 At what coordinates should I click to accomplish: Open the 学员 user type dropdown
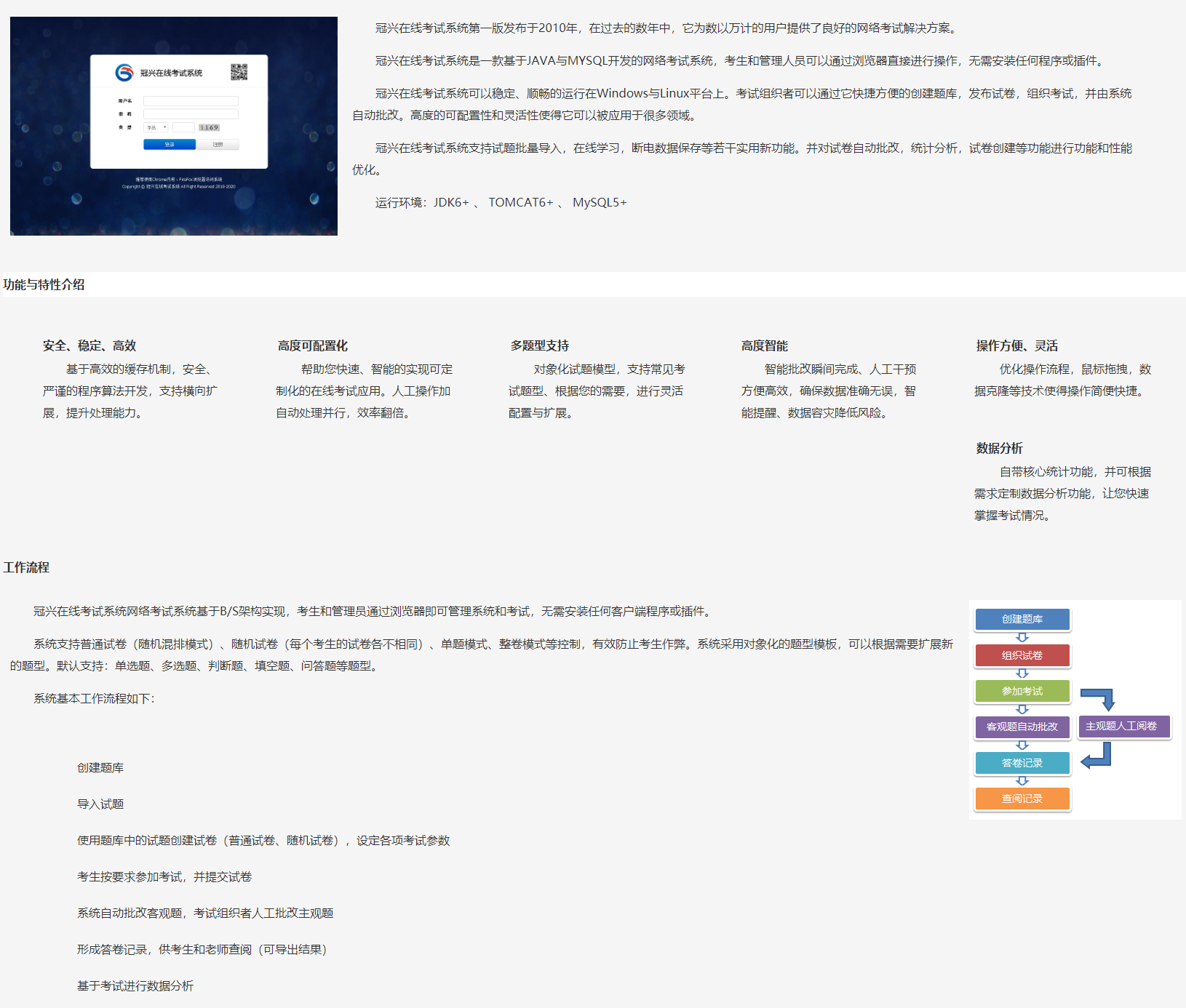coord(156,127)
